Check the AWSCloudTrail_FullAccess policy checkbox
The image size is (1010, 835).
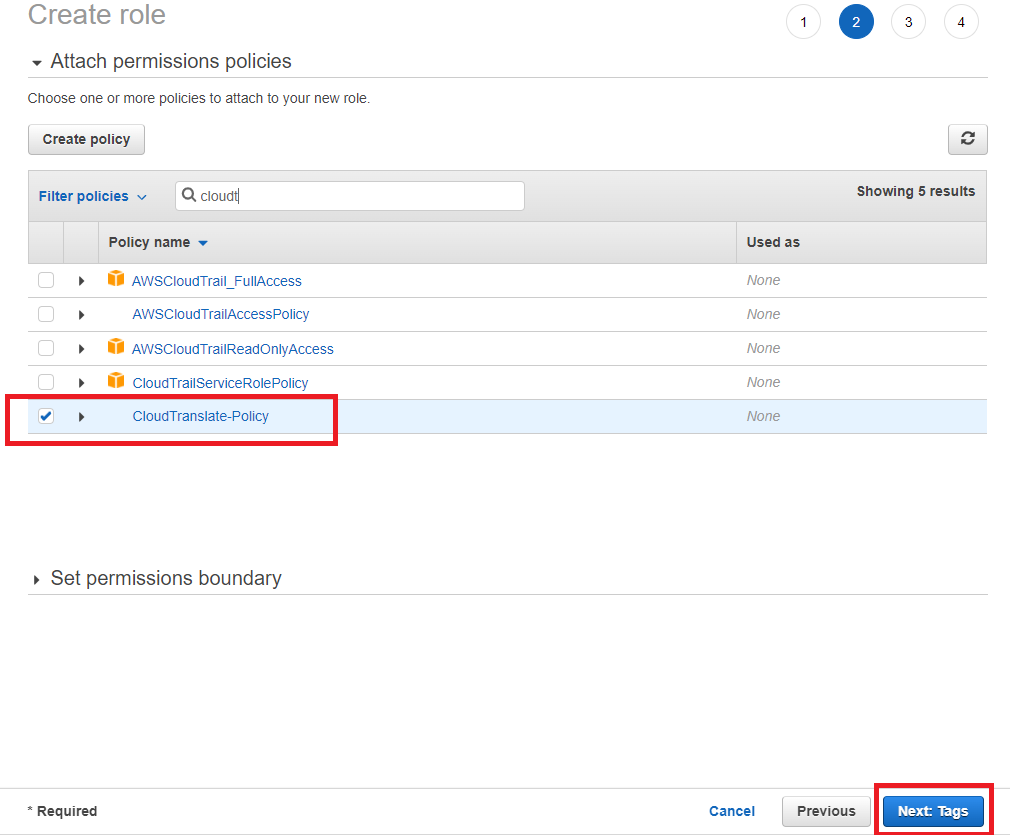point(46,280)
